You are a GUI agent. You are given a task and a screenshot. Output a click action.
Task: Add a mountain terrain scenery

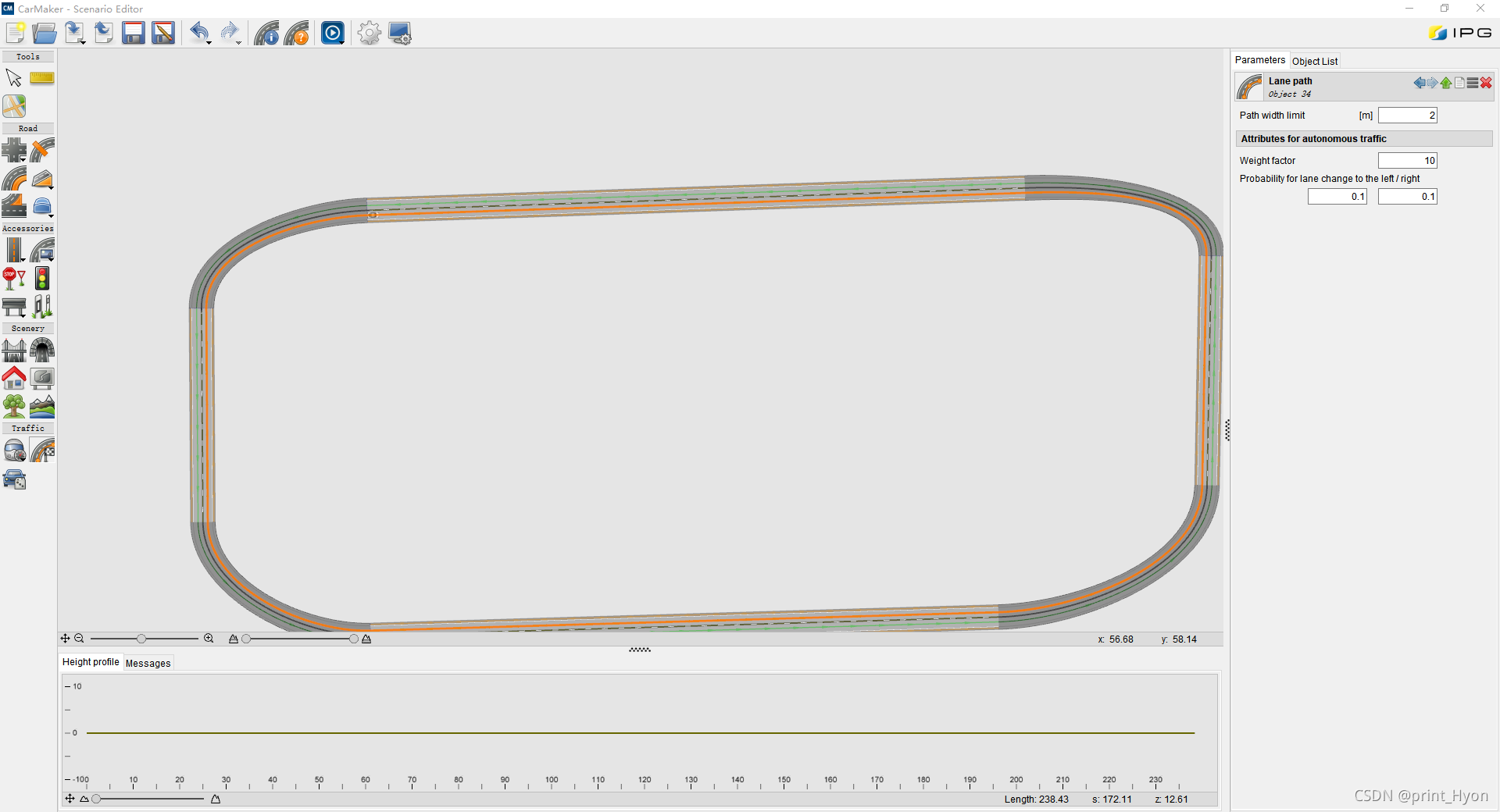pyautogui.click(x=42, y=406)
